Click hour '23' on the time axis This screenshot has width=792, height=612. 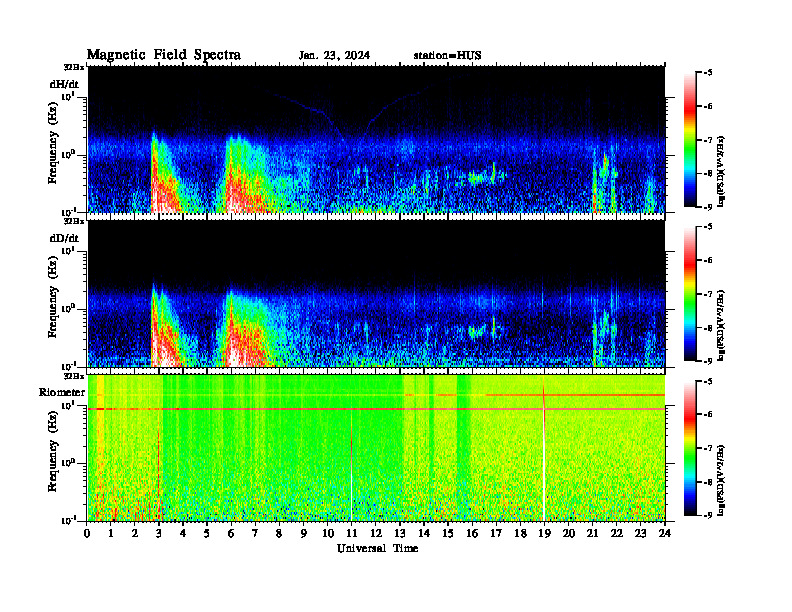pos(641,533)
